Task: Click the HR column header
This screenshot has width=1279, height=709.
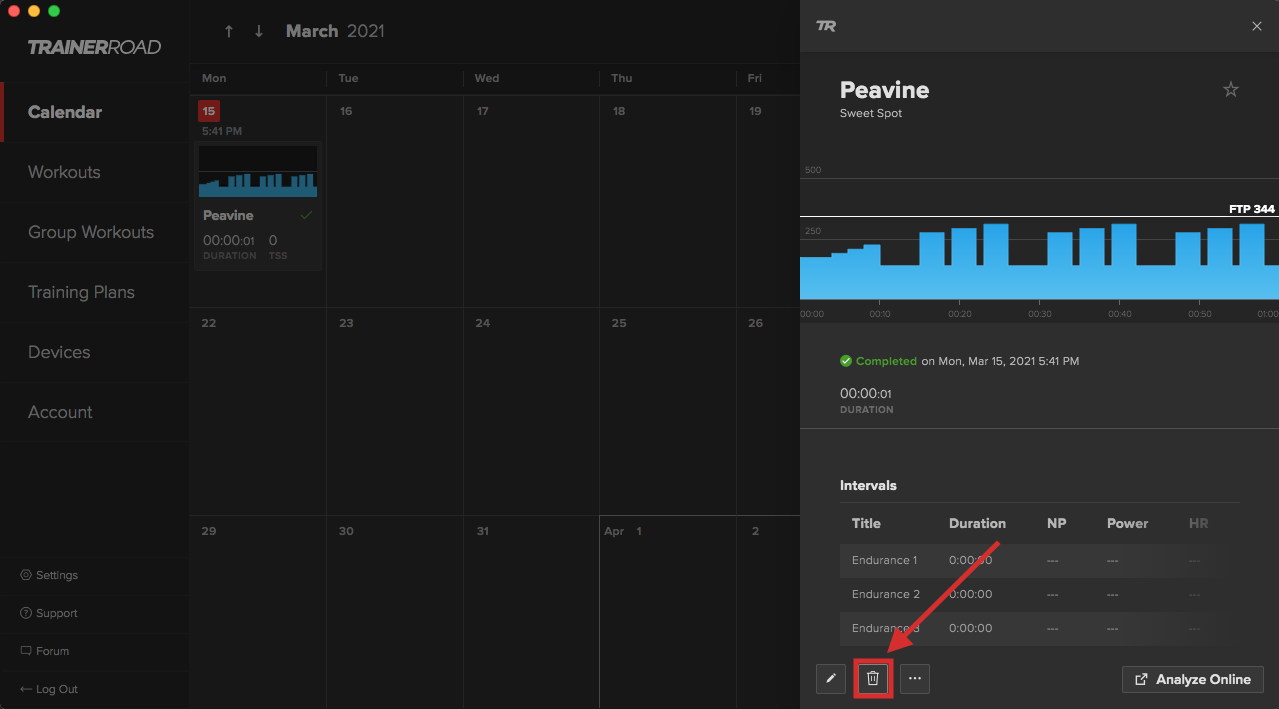Action: pos(1198,523)
